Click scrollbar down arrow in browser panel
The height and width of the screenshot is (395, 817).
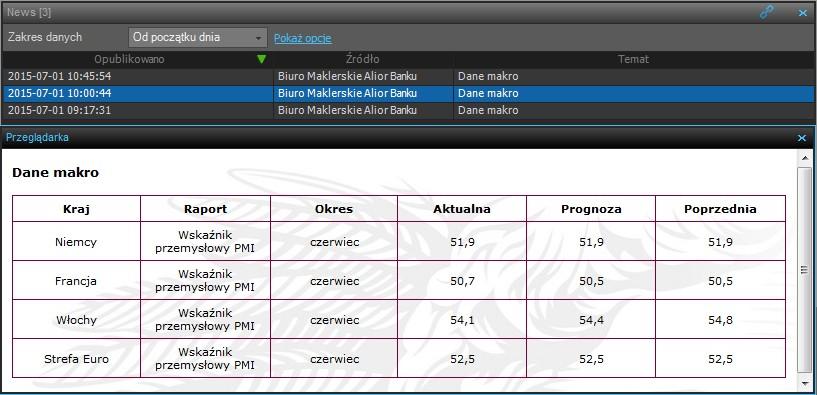(805, 384)
